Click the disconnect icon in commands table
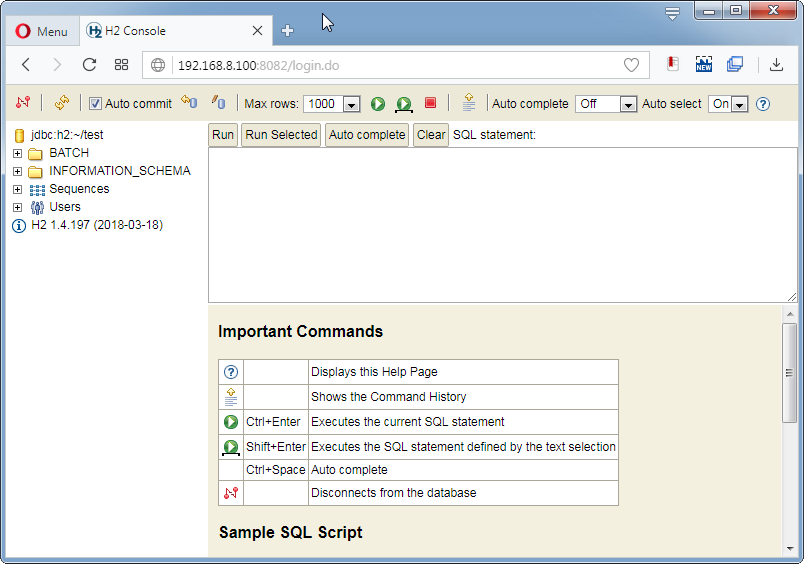804x564 pixels. pyautogui.click(x=231, y=493)
